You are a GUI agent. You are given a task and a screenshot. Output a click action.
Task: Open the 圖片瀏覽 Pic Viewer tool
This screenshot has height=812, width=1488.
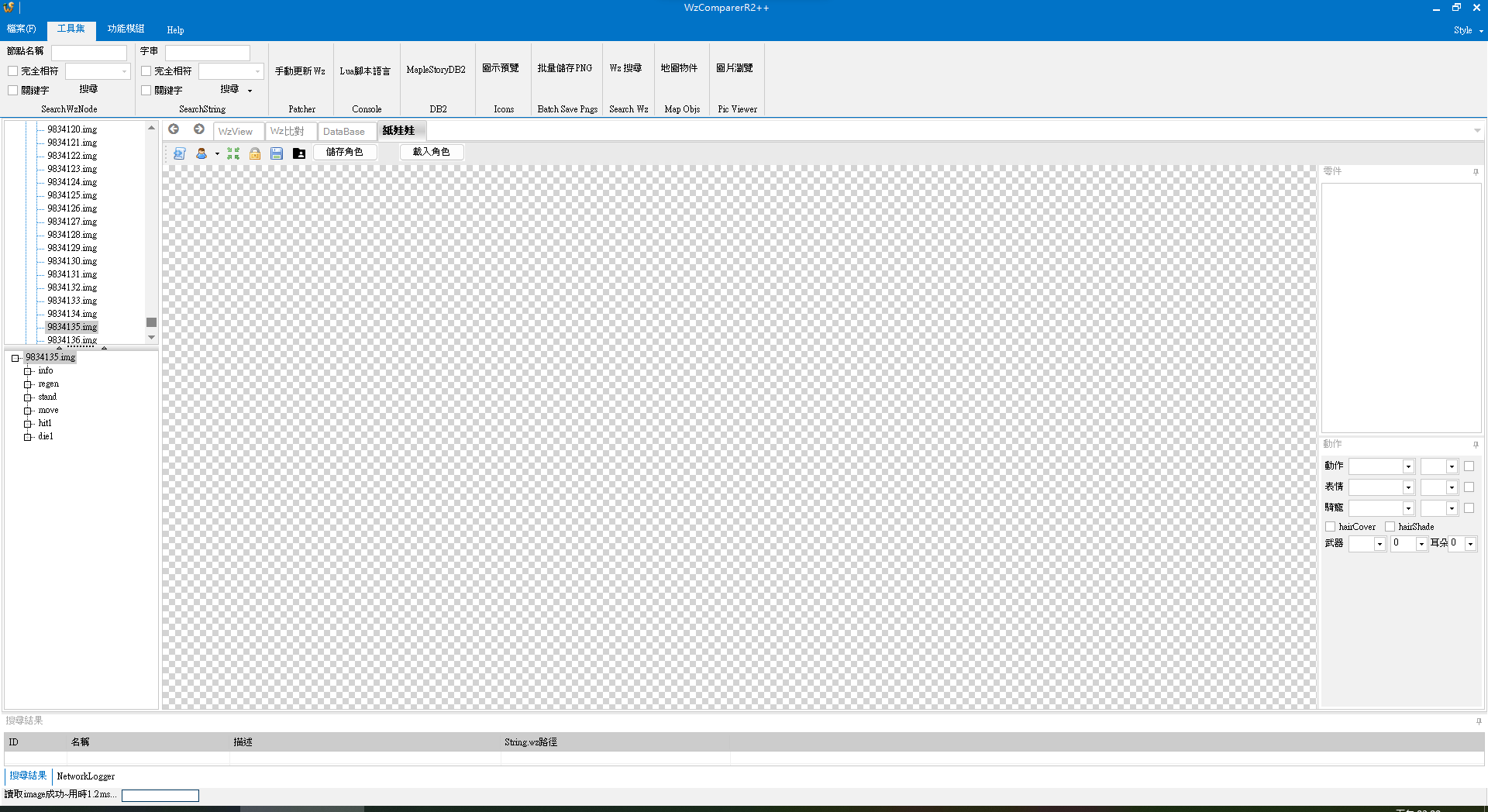(735, 68)
